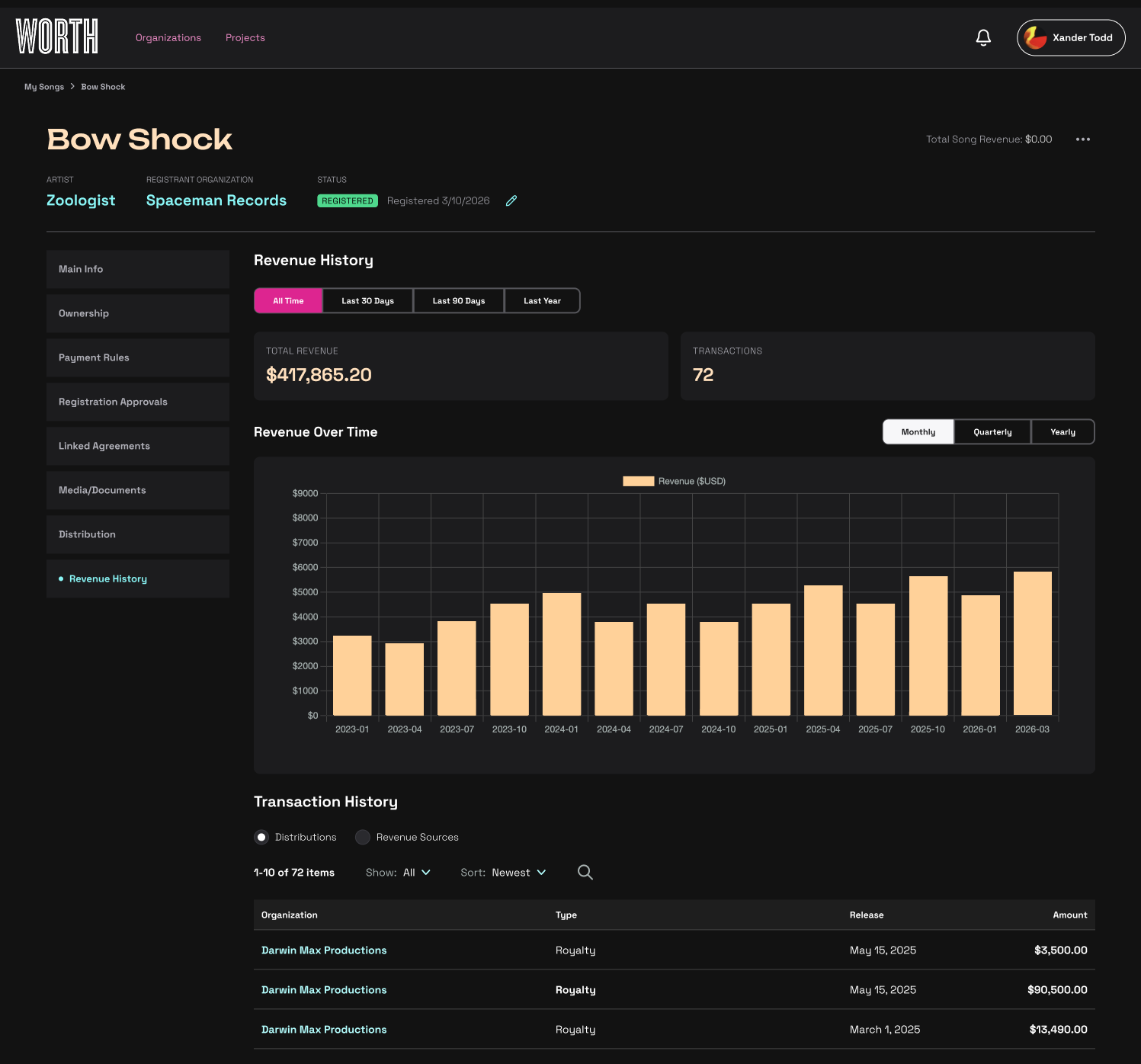The width and height of the screenshot is (1141, 1064).
Task: Toggle the Revenue ($USD) legend swatch
Action: 639,481
